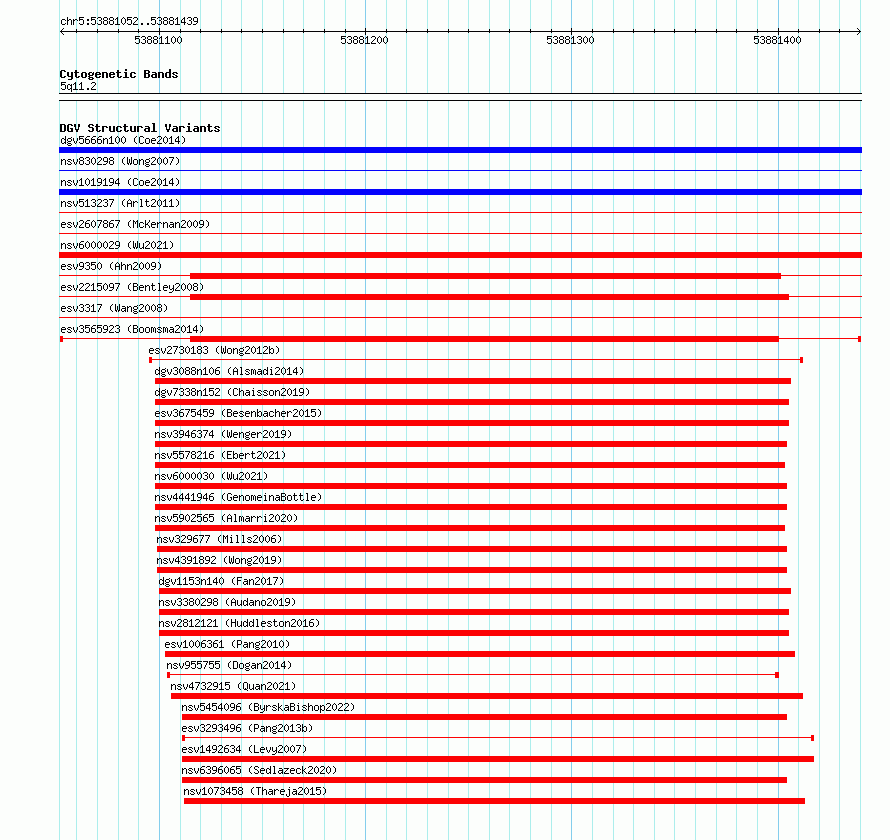Click esv1492634 (Levy2007) label
Image resolution: width=890 pixels, height=840 pixels.
pyautogui.click(x=244, y=749)
